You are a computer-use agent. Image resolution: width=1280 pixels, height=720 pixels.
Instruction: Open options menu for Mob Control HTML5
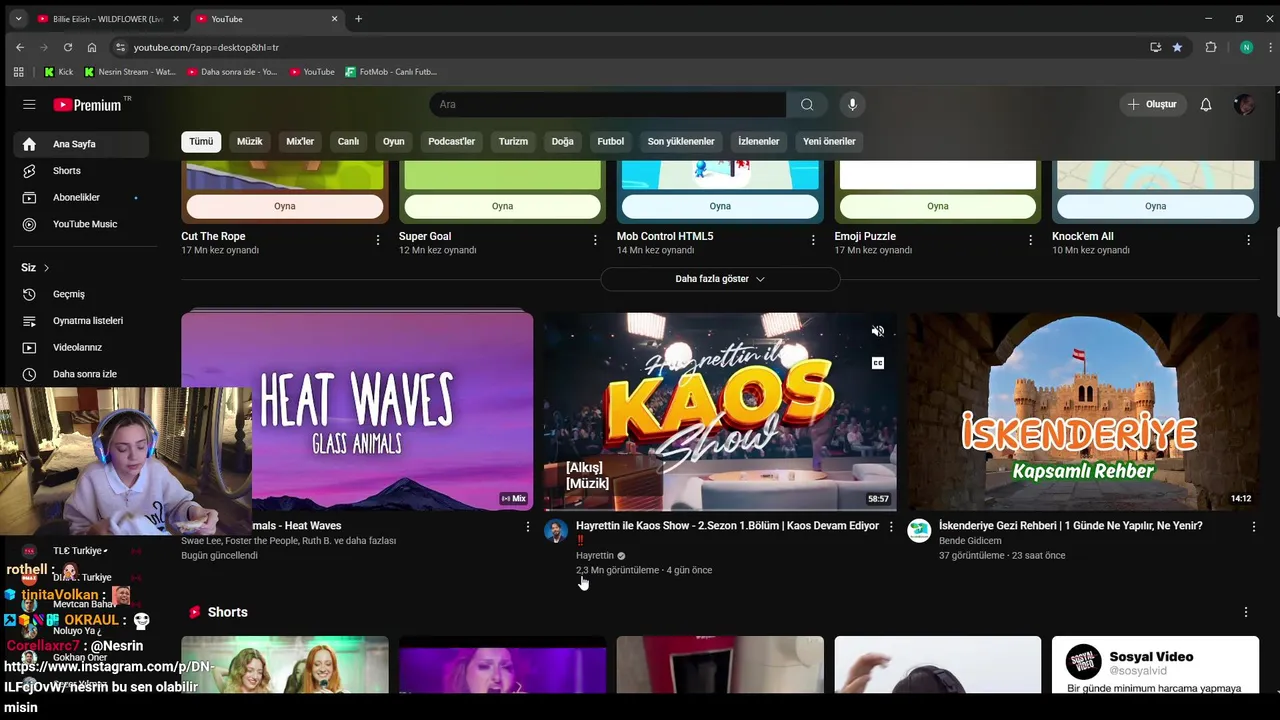pos(813,240)
